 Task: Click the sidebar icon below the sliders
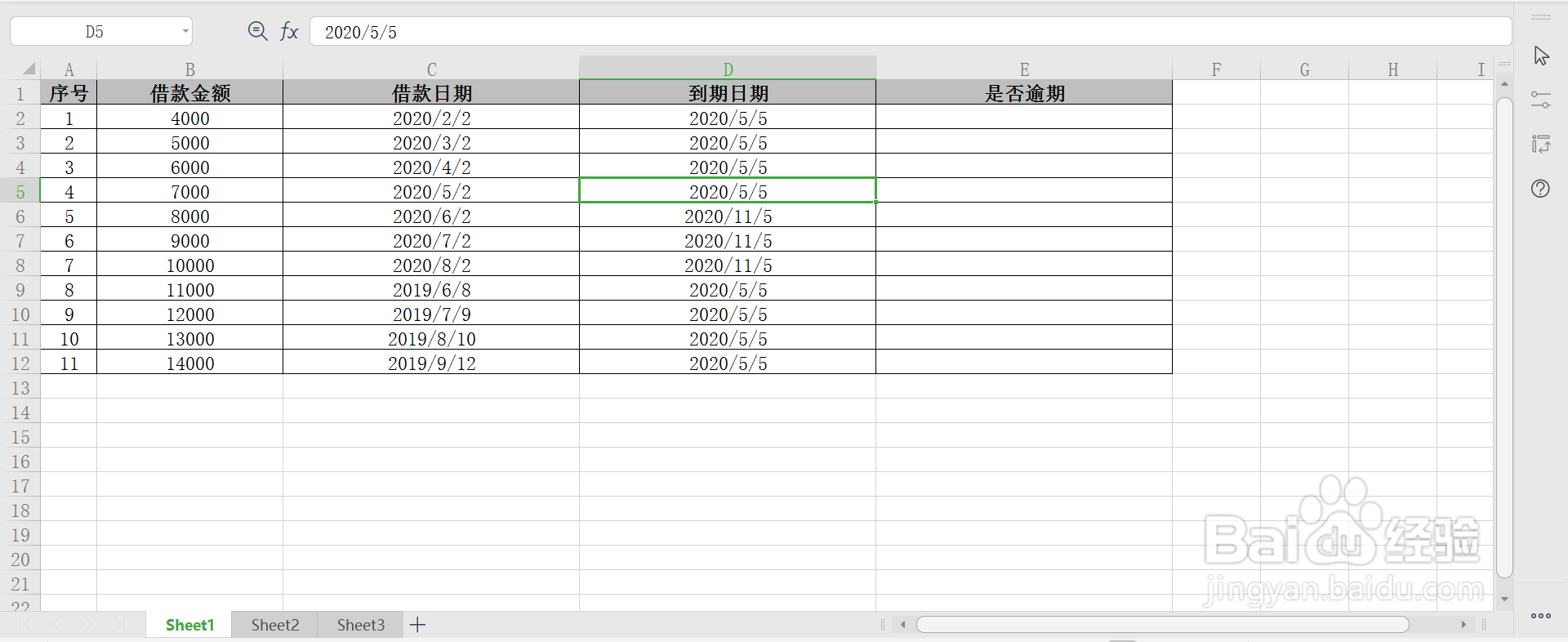pos(1541,145)
